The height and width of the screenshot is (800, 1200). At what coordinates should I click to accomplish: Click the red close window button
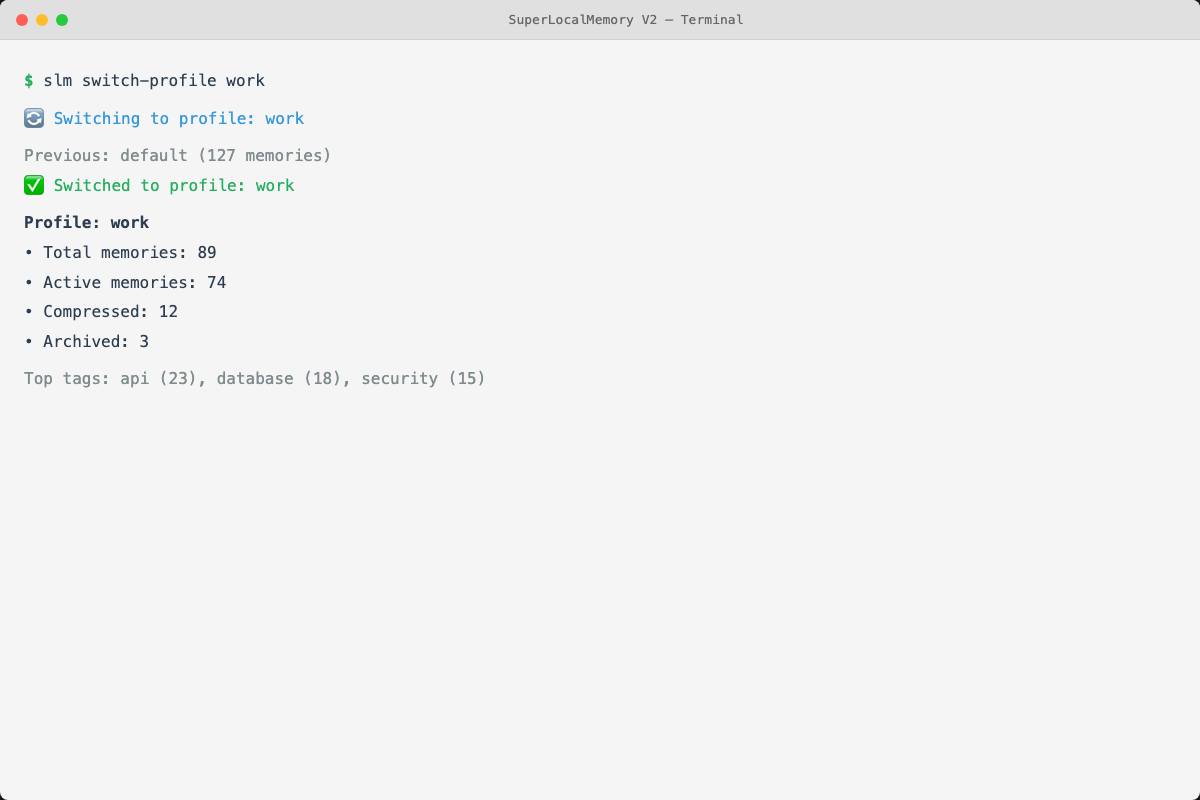[22, 20]
